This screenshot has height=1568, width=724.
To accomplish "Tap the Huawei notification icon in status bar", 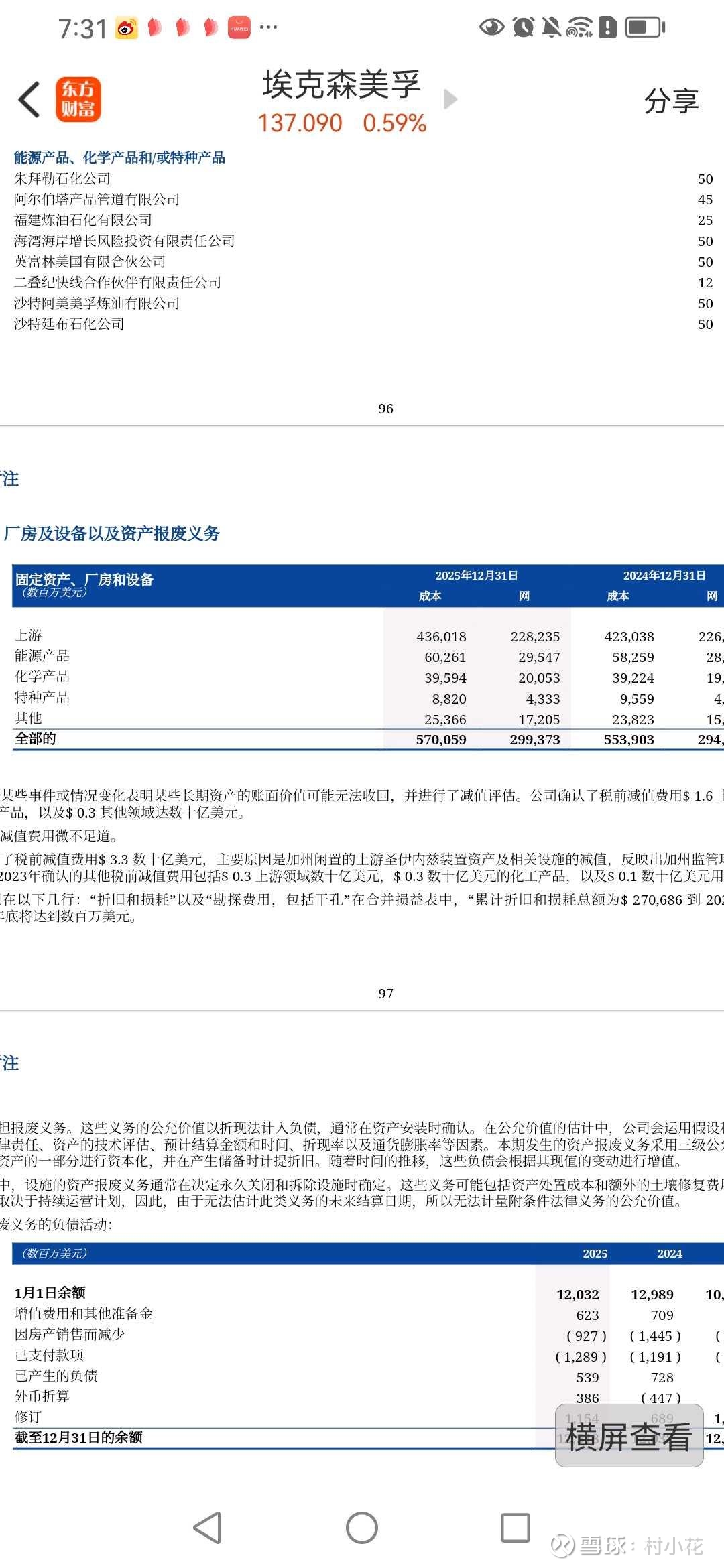I will coord(239,27).
